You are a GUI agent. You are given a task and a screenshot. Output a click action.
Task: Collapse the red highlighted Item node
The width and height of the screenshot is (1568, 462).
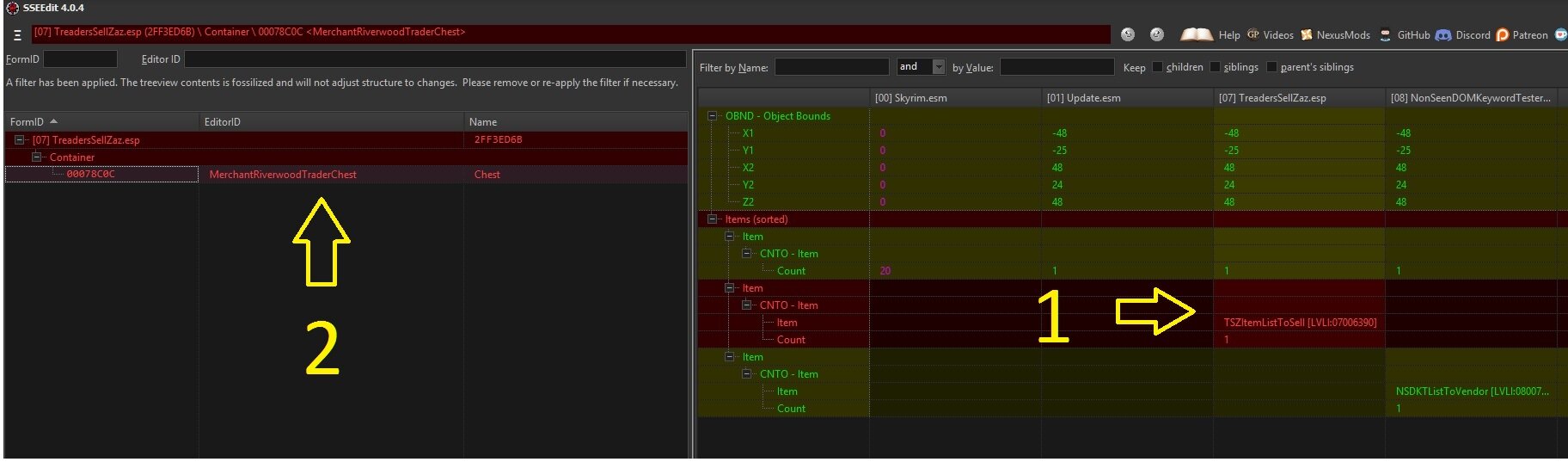[x=730, y=287]
